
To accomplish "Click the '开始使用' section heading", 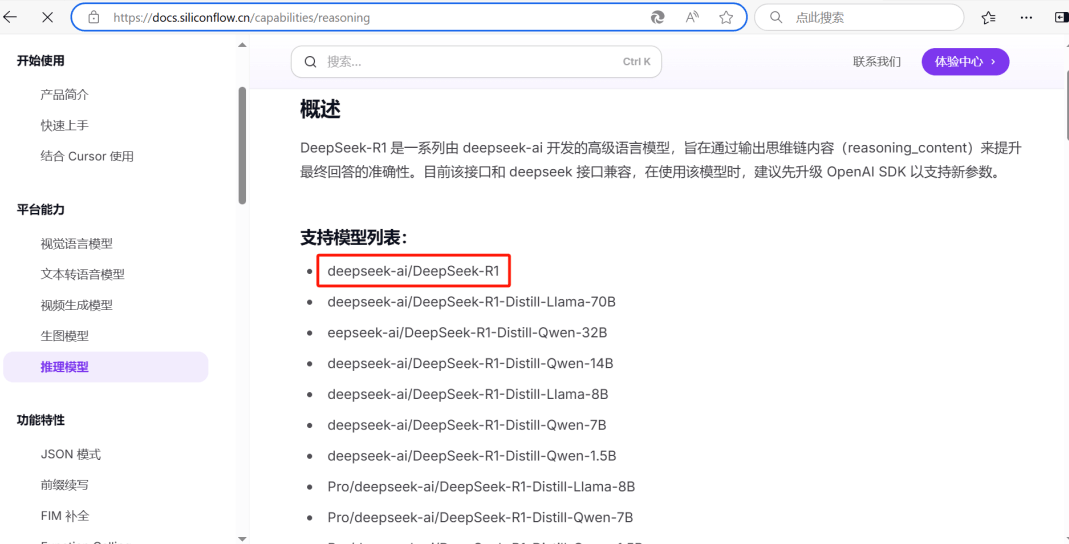I will [41, 61].
